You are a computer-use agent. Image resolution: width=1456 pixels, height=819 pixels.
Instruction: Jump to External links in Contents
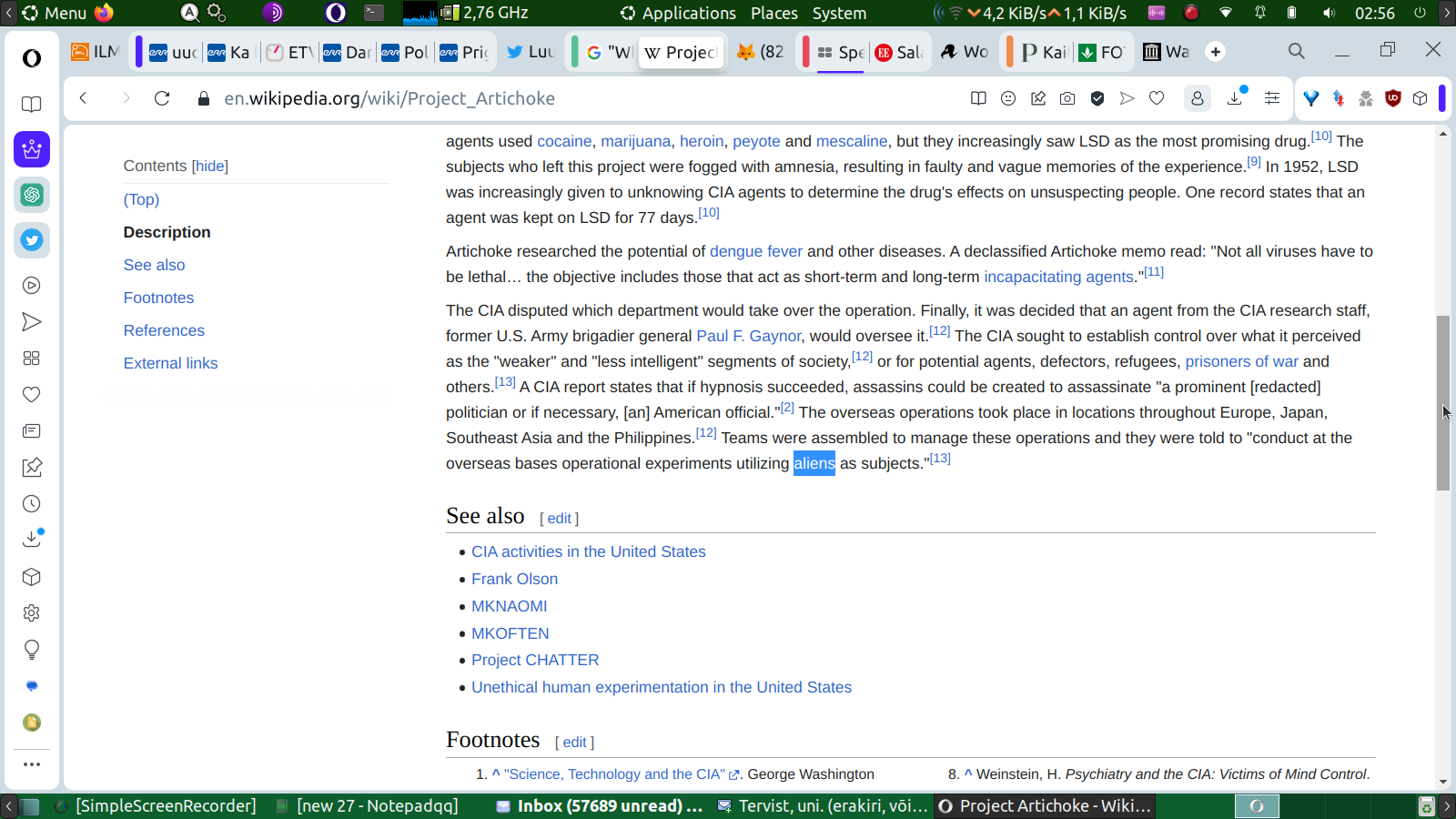171,363
